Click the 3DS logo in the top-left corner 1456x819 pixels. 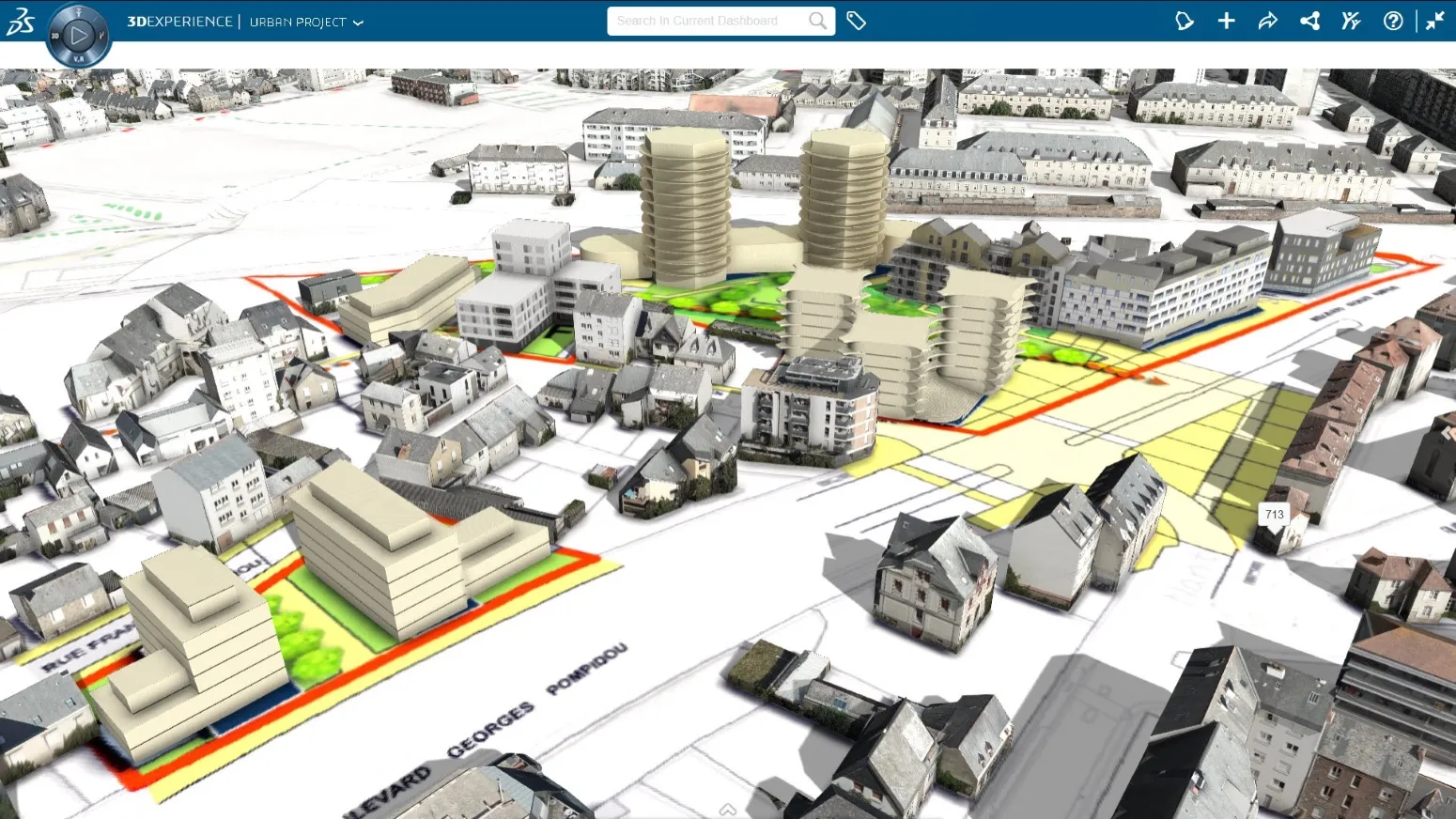pyautogui.click(x=21, y=22)
